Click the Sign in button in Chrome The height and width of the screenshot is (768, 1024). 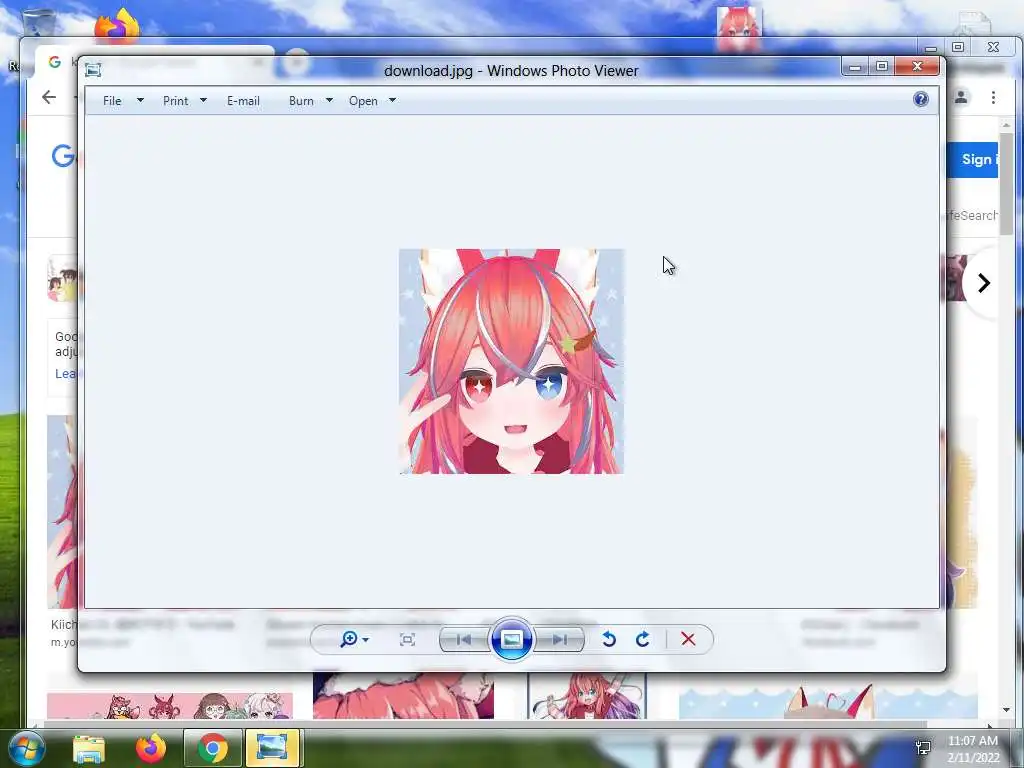point(972,159)
